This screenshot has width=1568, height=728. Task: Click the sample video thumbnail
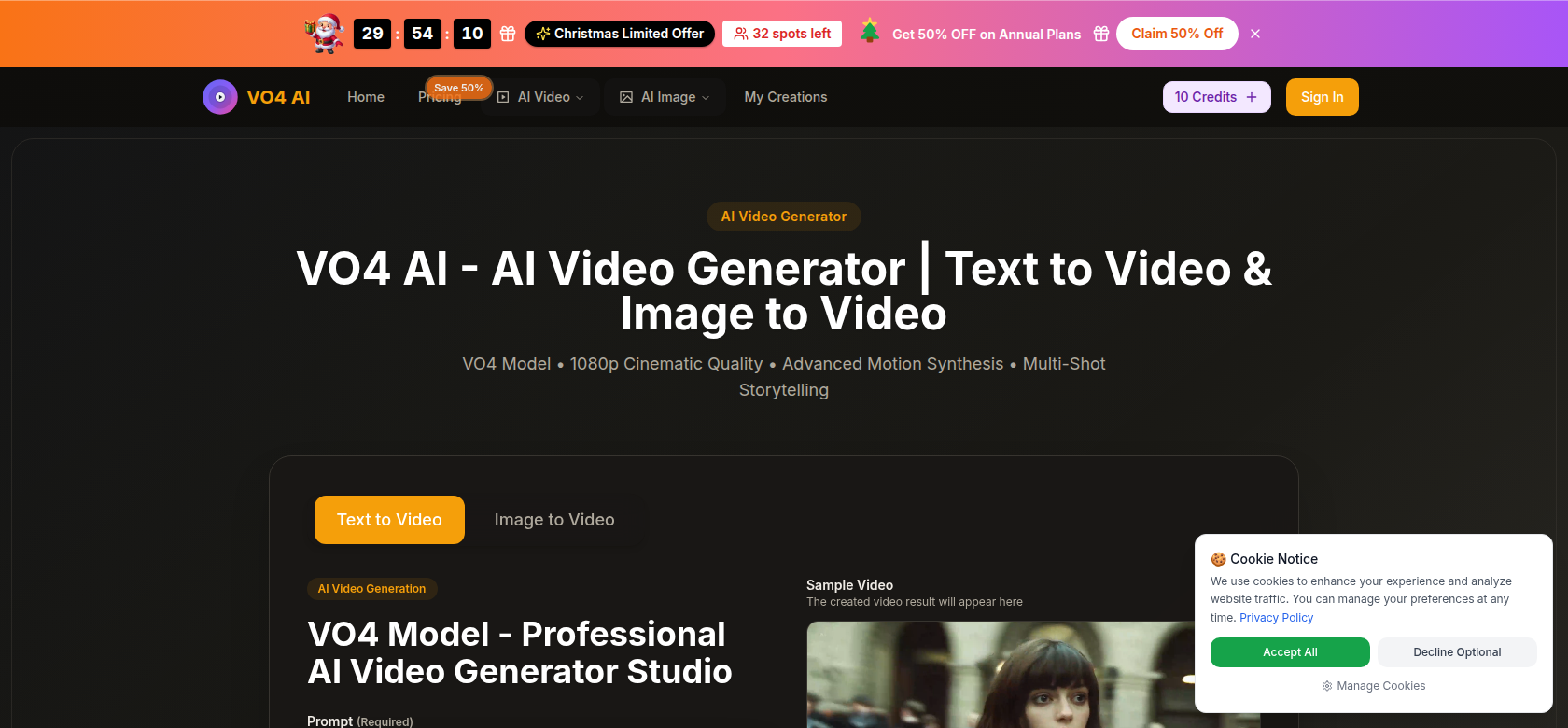click(1033, 675)
